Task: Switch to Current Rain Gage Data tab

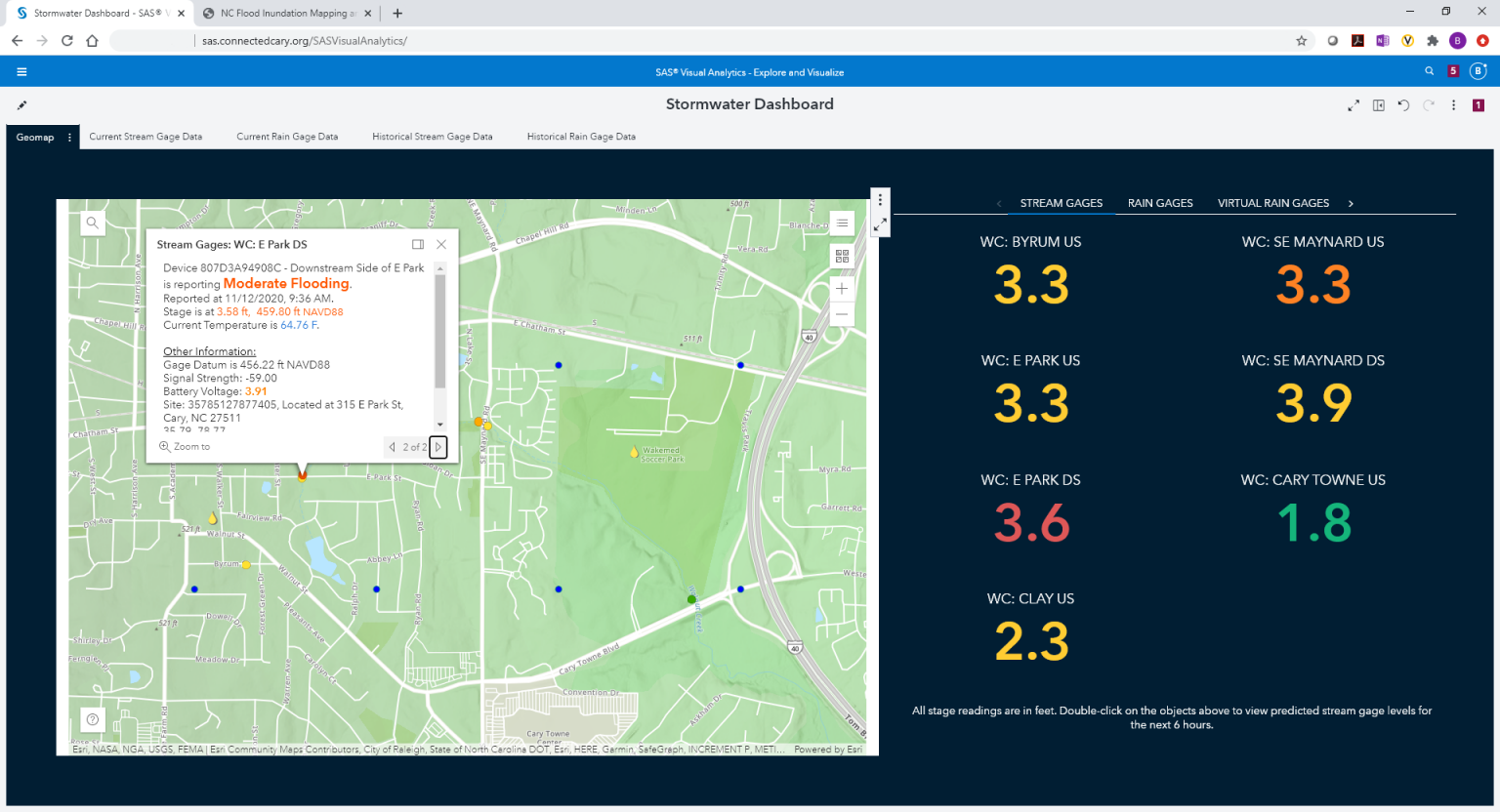Action: click(x=288, y=137)
